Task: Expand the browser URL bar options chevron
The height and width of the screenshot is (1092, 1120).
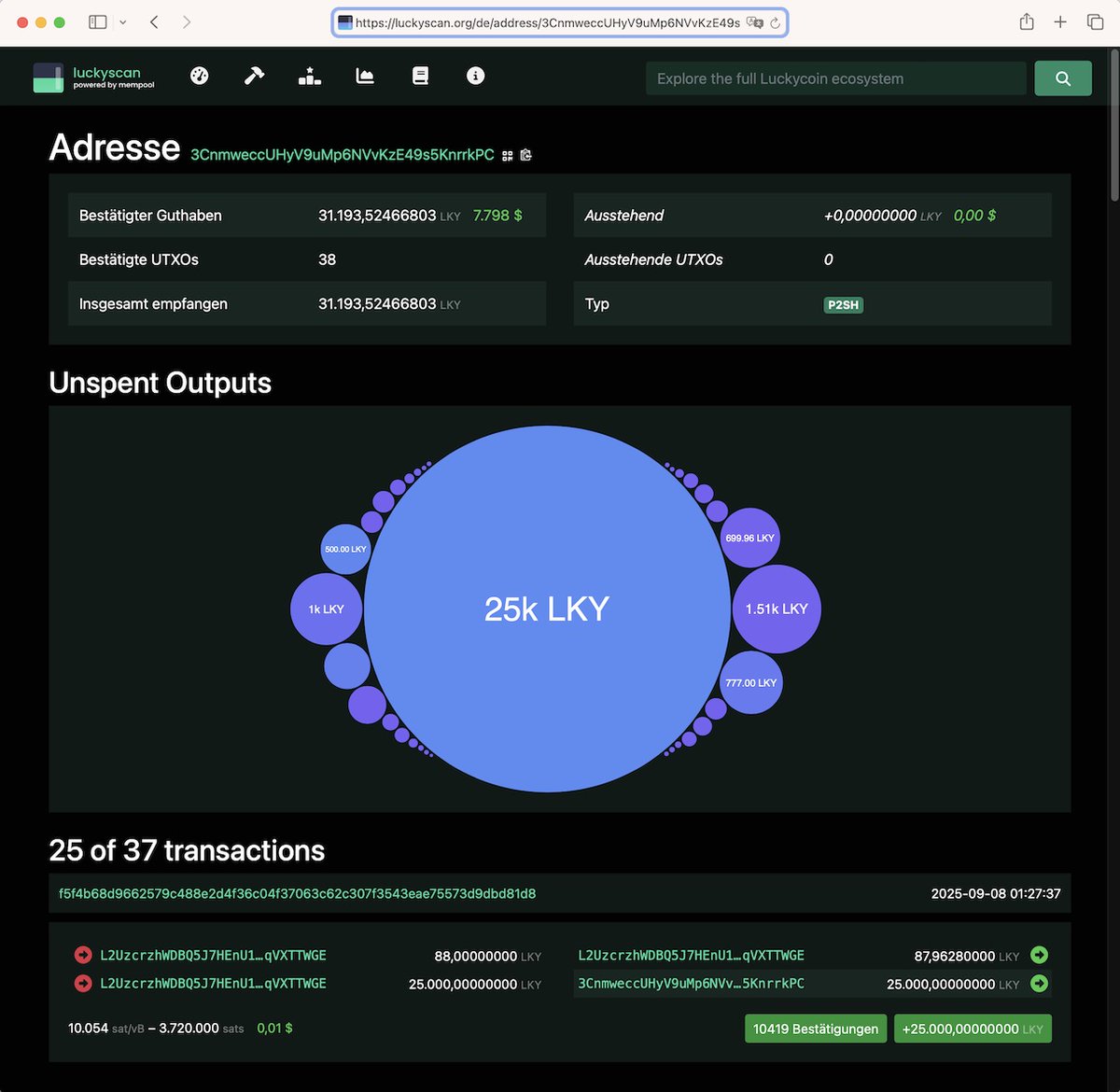Action: click(122, 21)
